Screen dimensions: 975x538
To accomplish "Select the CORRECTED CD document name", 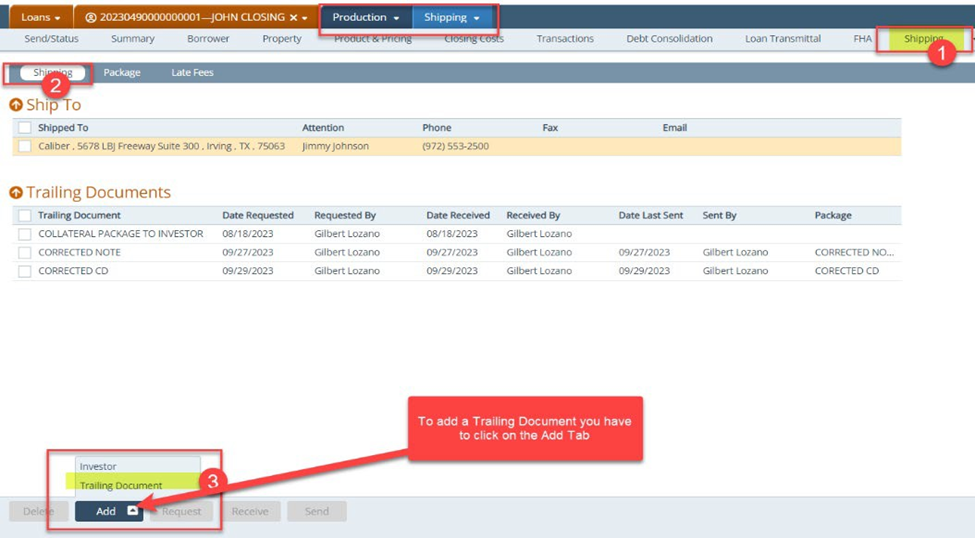I will (73, 271).
